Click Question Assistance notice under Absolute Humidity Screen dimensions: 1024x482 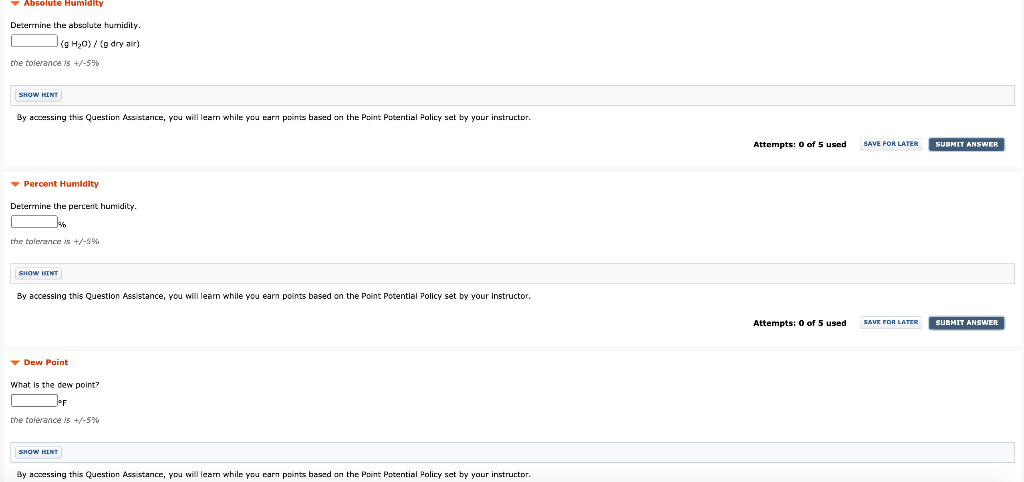pyautogui.click(x=274, y=118)
